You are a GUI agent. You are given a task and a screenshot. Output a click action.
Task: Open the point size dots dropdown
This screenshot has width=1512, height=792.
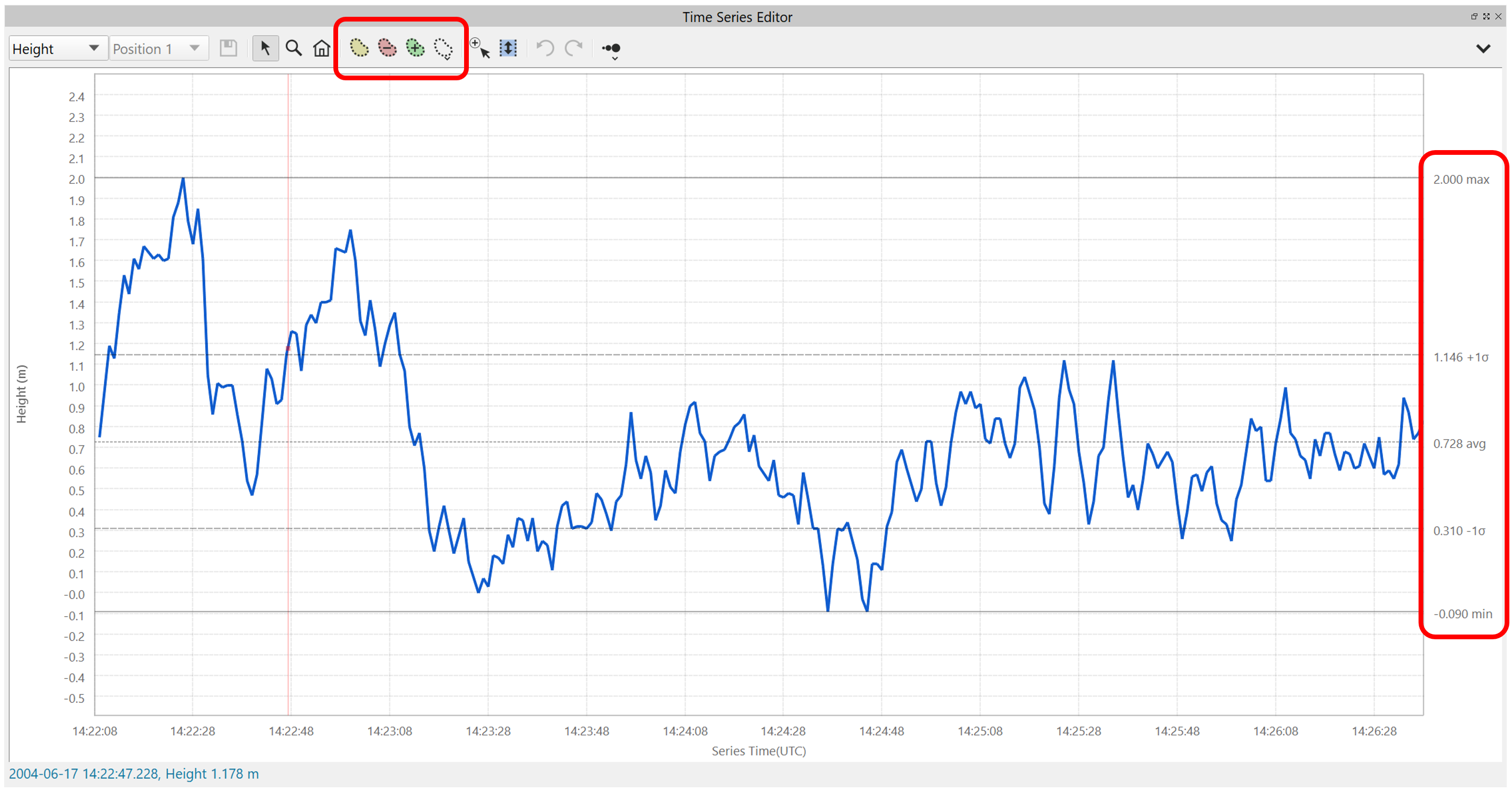[612, 49]
